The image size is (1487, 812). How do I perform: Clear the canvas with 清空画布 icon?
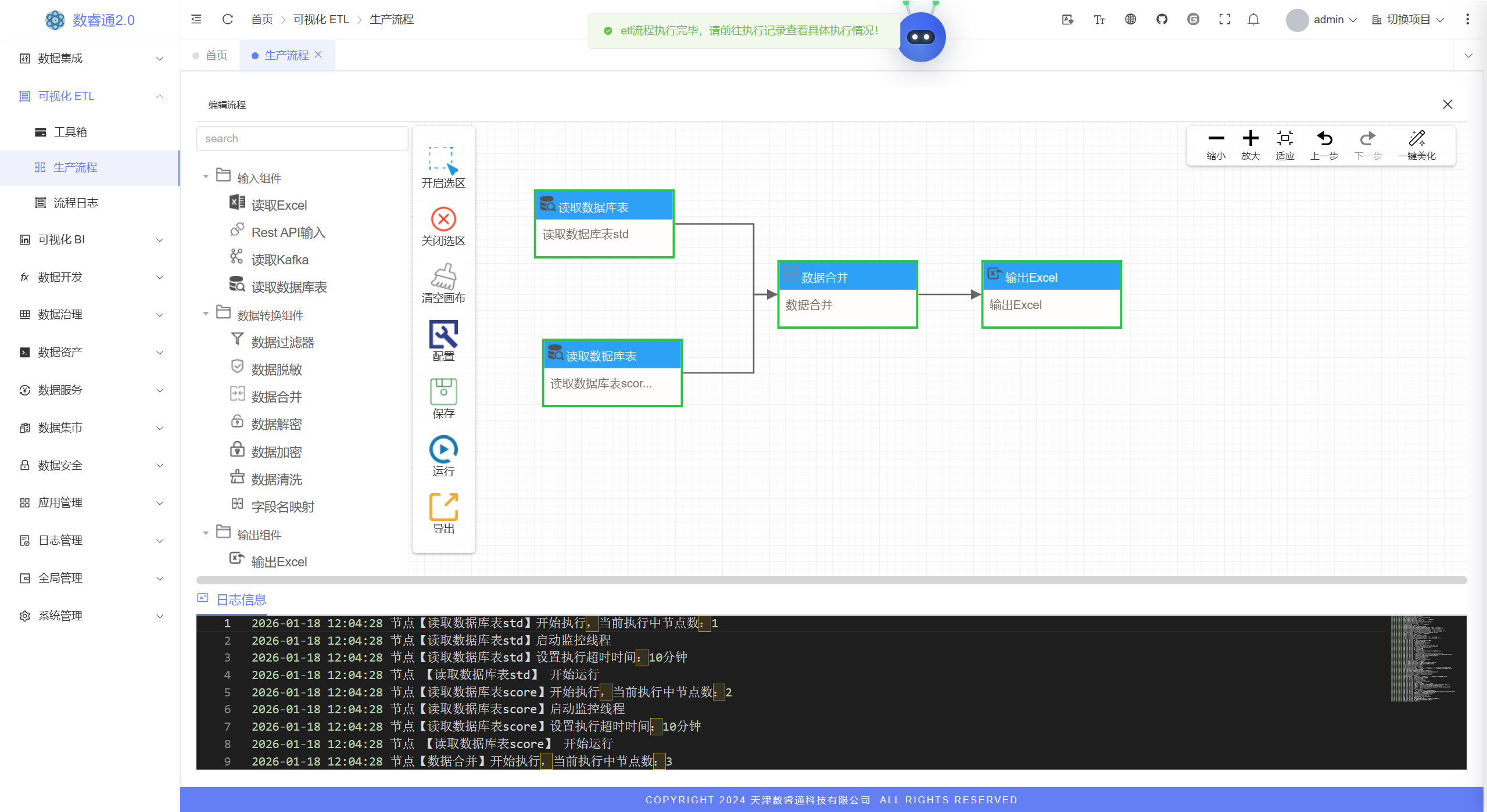point(443,276)
